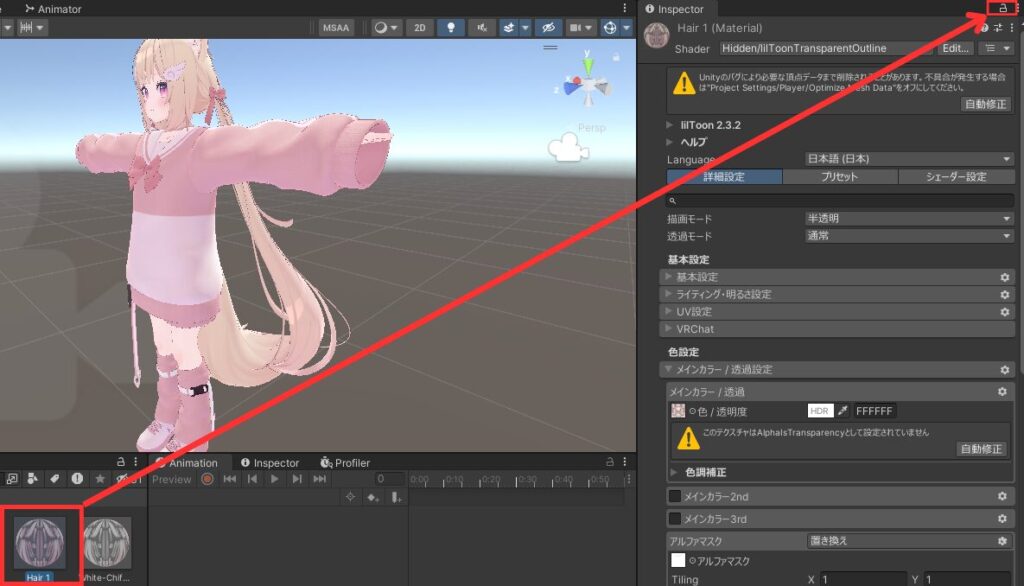Click the shader Edit... button
Image resolution: width=1024 pixels, height=586 pixels.
tap(956, 48)
